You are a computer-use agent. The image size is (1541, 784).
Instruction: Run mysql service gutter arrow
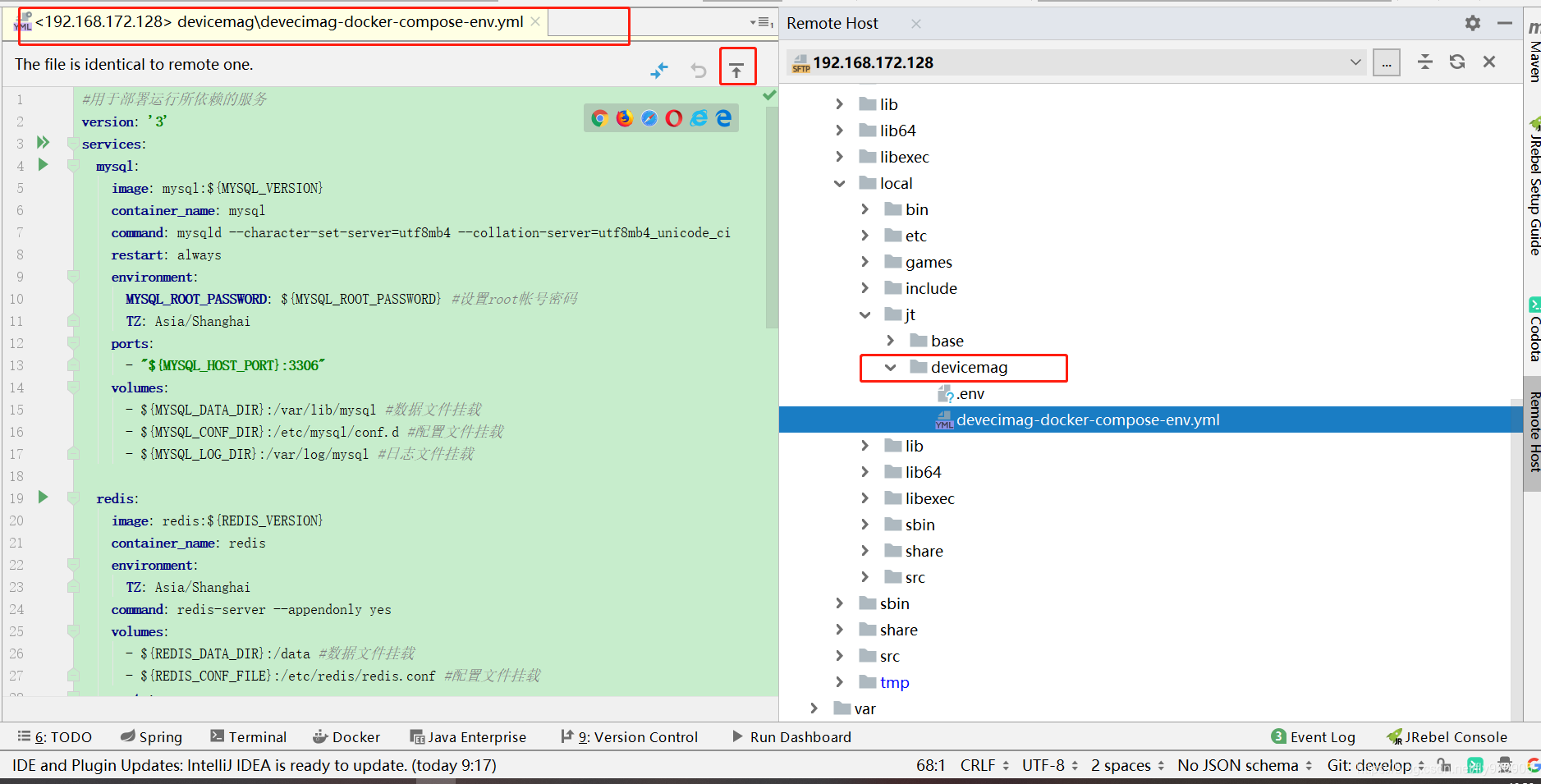tap(43, 164)
